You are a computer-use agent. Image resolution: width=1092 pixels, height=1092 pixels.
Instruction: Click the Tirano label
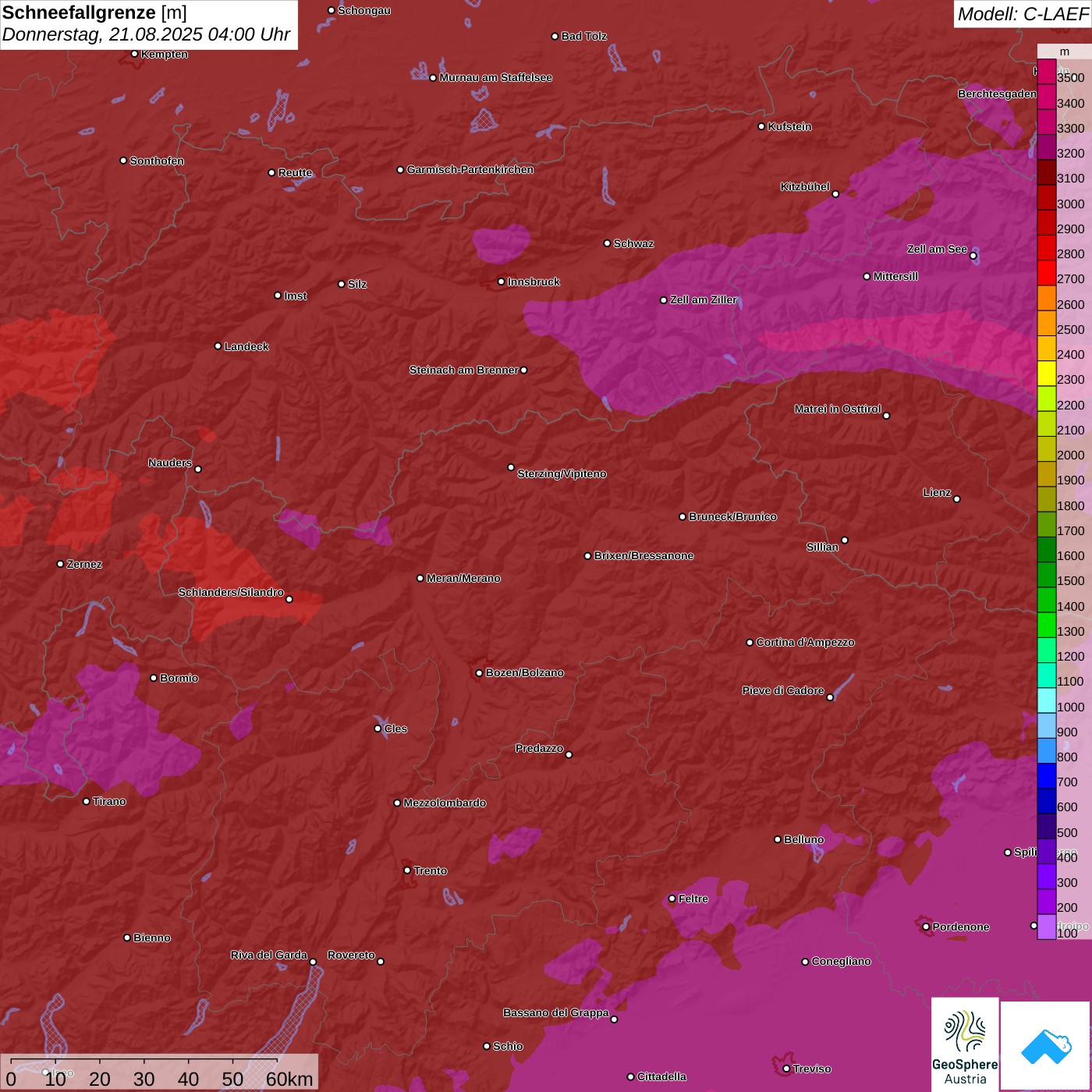point(109,801)
